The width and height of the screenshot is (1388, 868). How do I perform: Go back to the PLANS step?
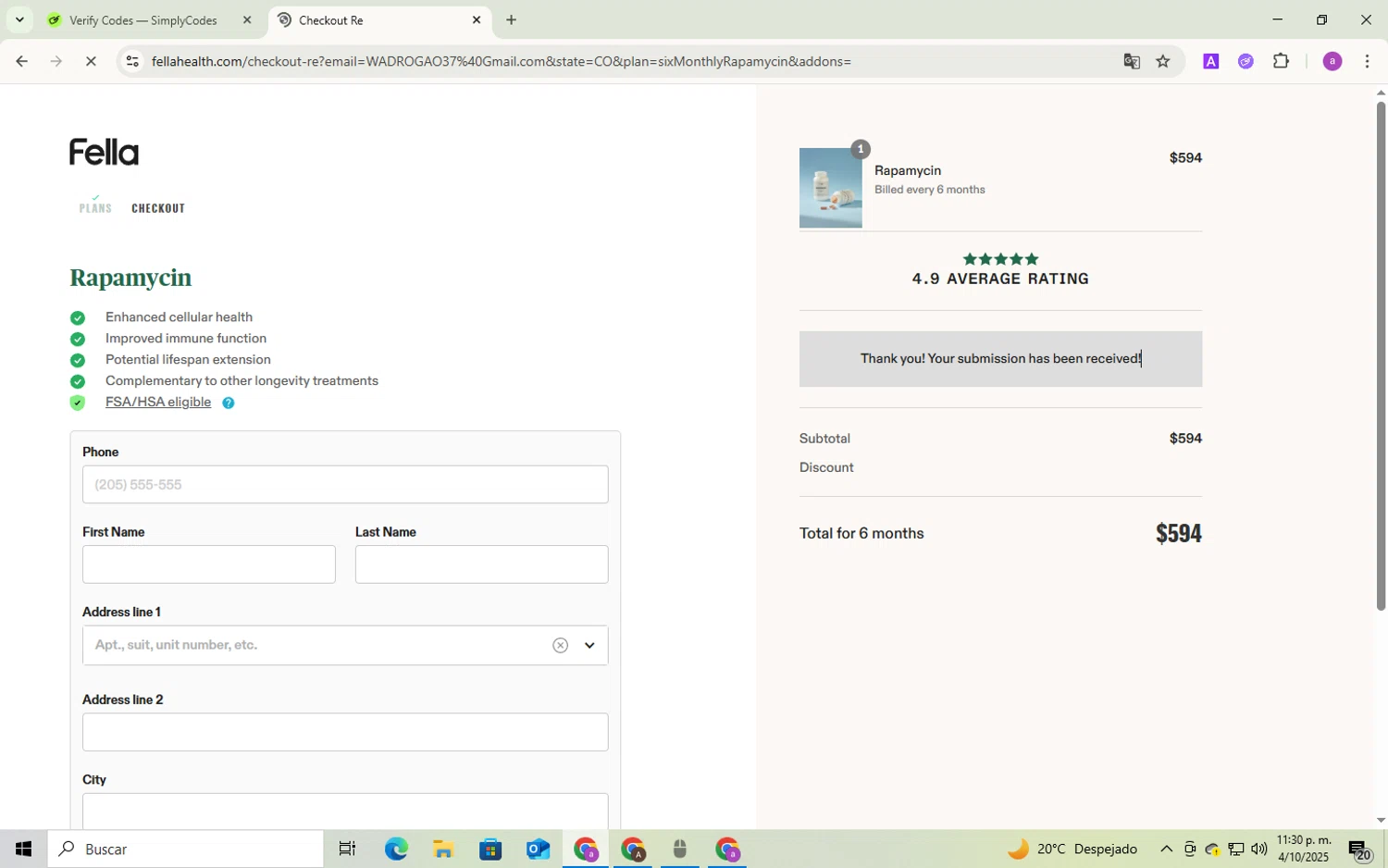95,208
